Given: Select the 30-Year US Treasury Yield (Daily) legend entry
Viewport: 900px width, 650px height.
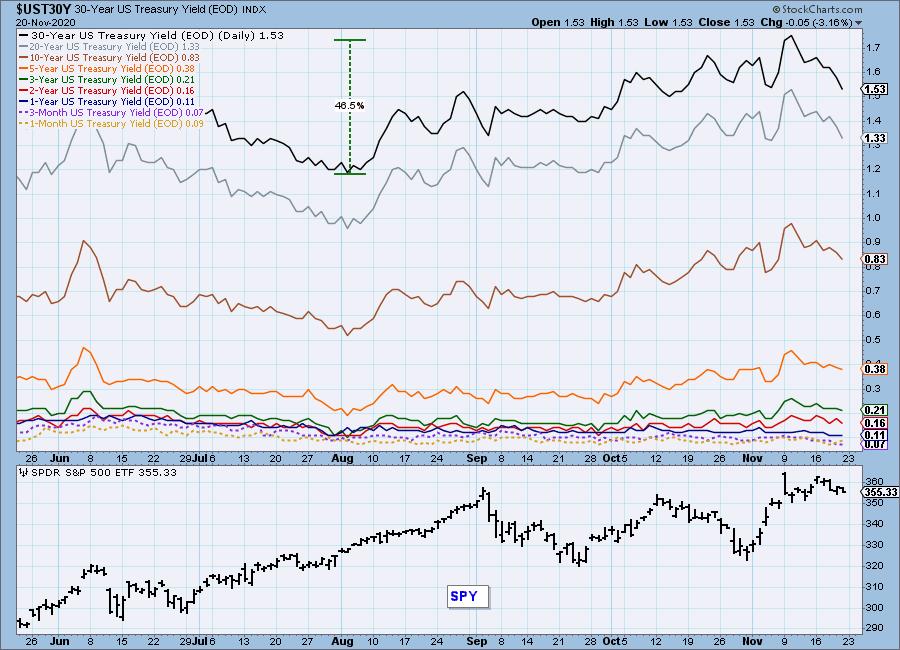Looking at the screenshot, I should (152, 36).
